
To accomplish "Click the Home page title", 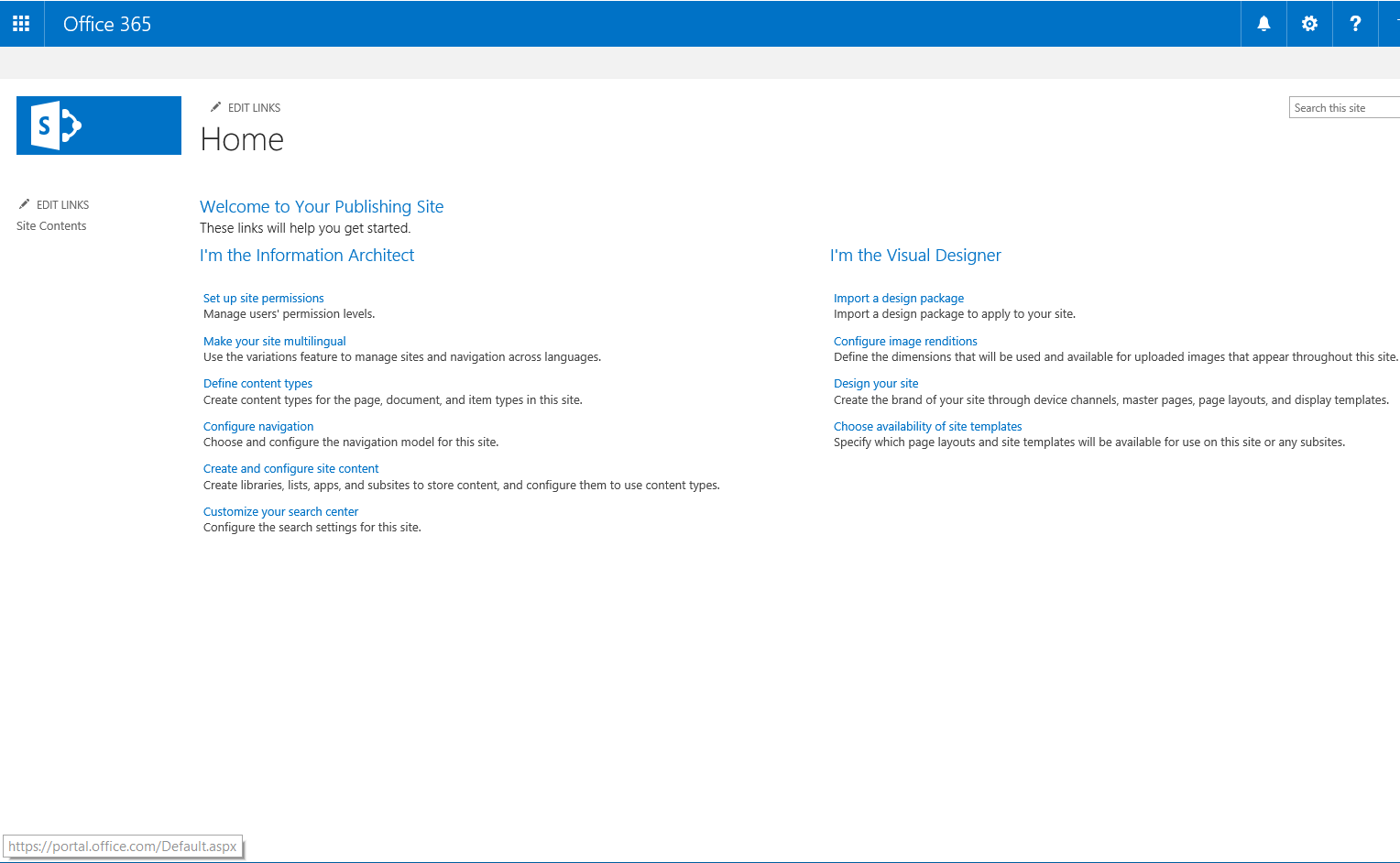I will (x=242, y=139).
